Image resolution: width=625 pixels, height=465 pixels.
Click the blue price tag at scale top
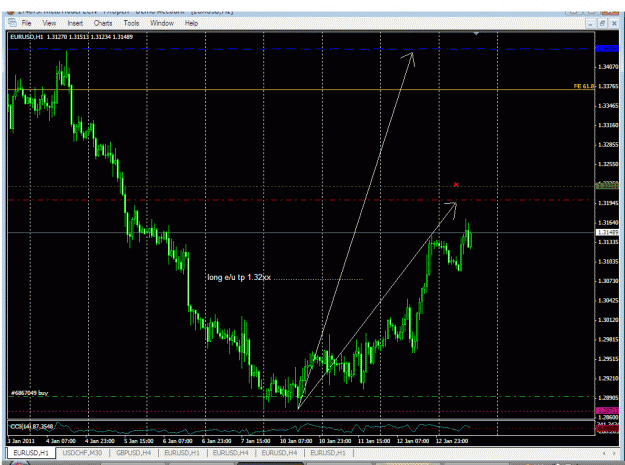(x=607, y=49)
